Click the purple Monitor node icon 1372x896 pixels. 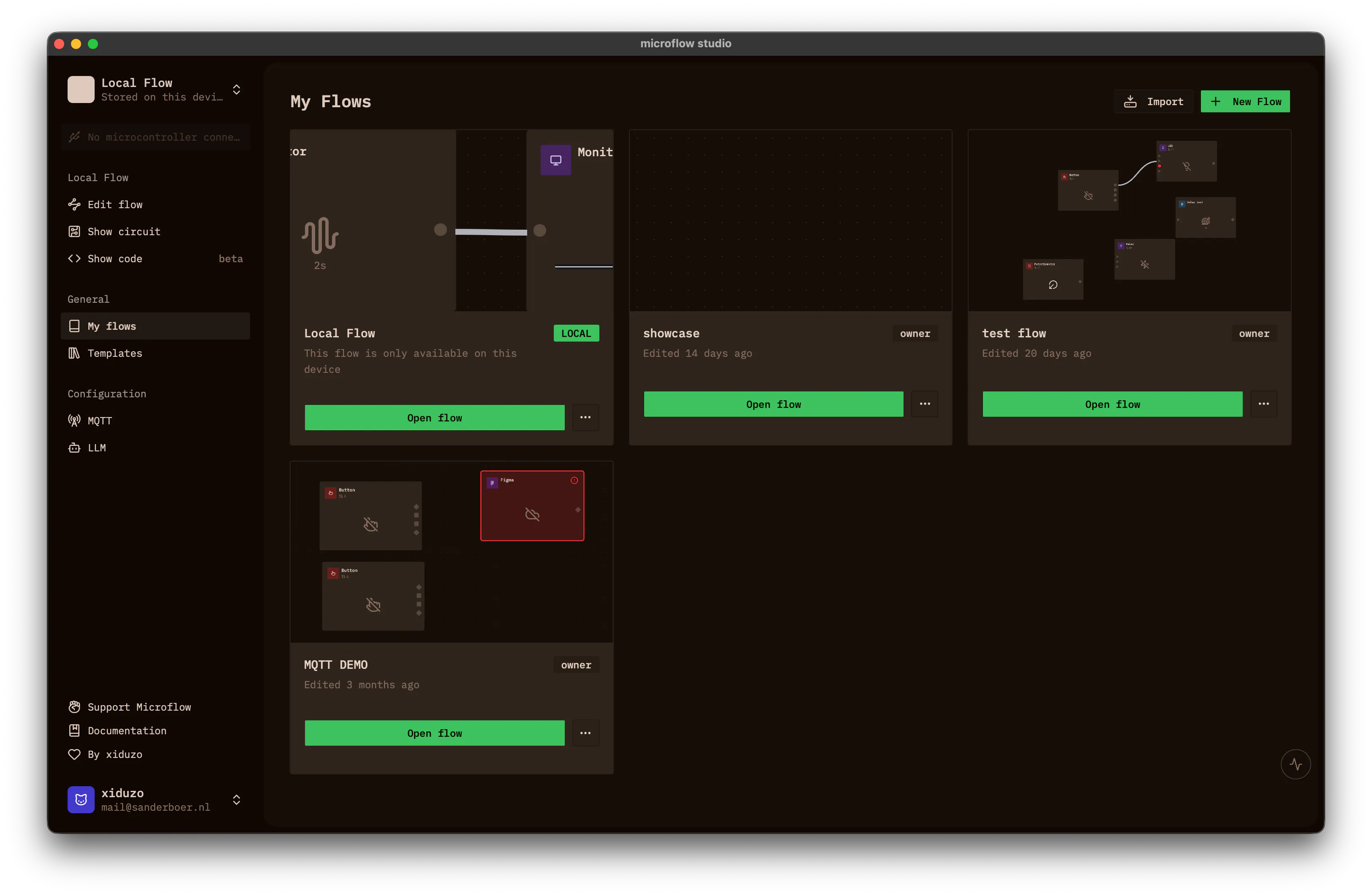click(x=556, y=160)
